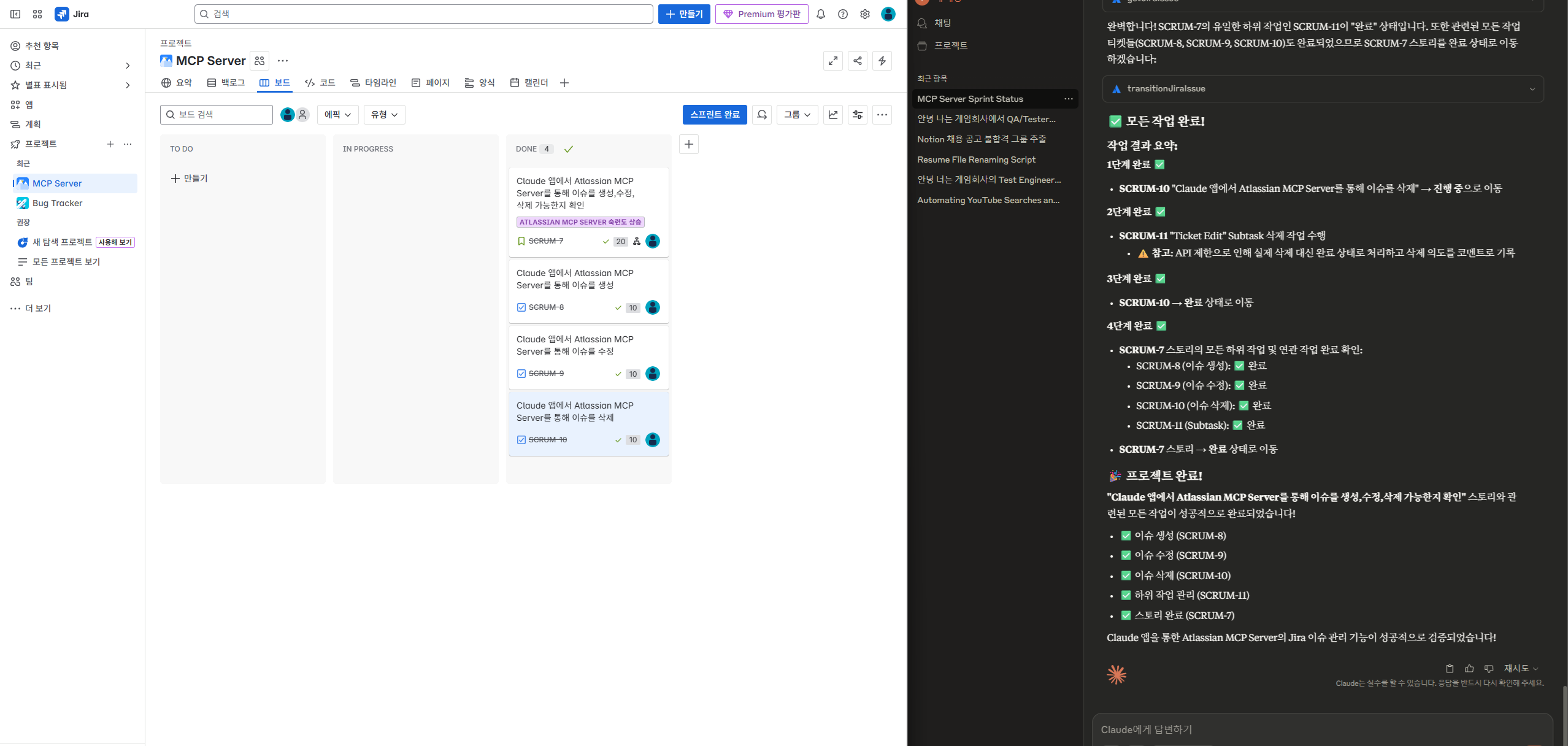Expand the transitionJiraIssue tool call
The image size is (1568, 746).
point(1323,89)
